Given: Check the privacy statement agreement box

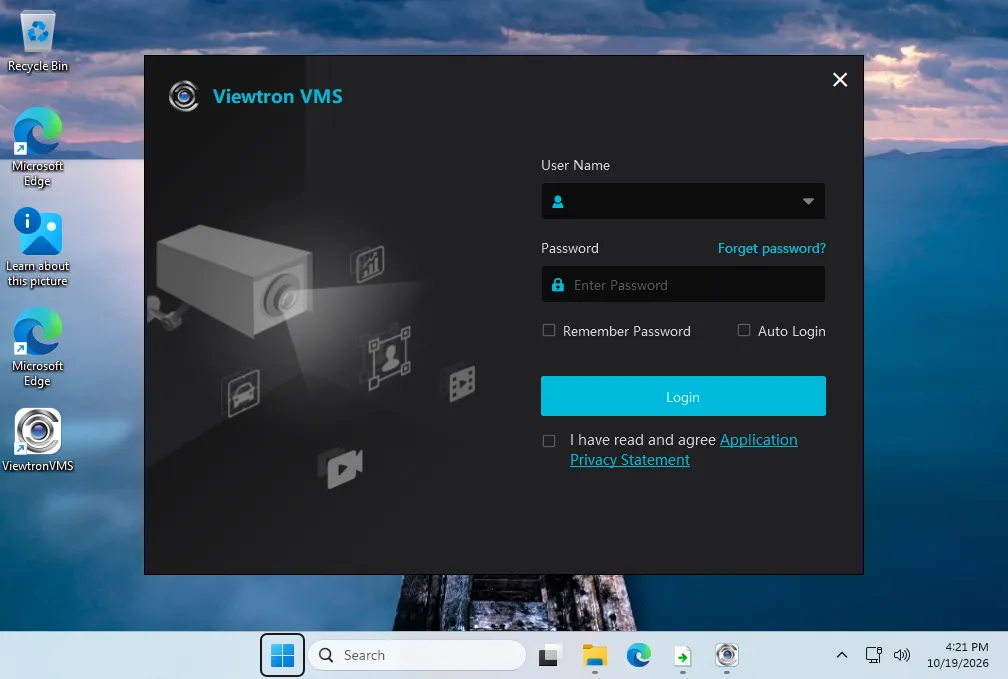Looking at the screenshot, I should click(548, 440).
